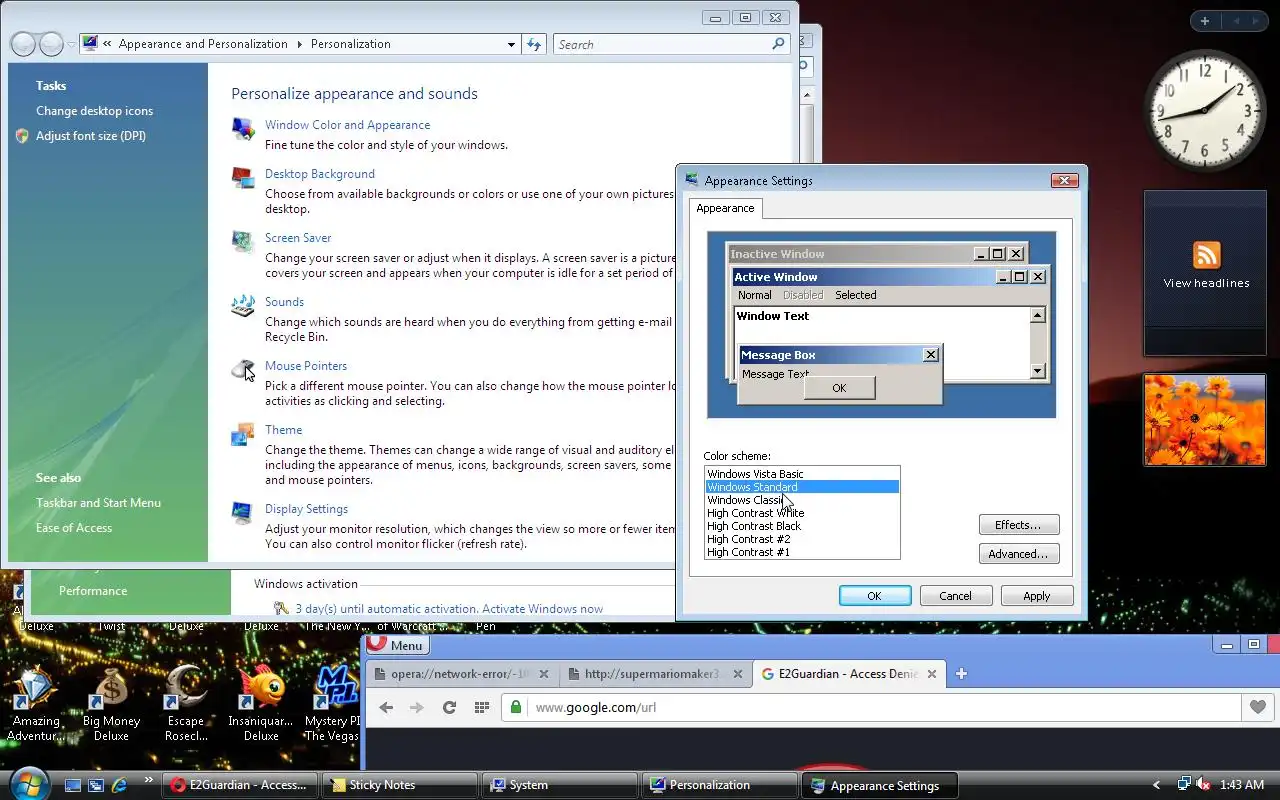Expand Quick Launch overflow chevron
1280x800 pixels.
(x=149, y=780)
